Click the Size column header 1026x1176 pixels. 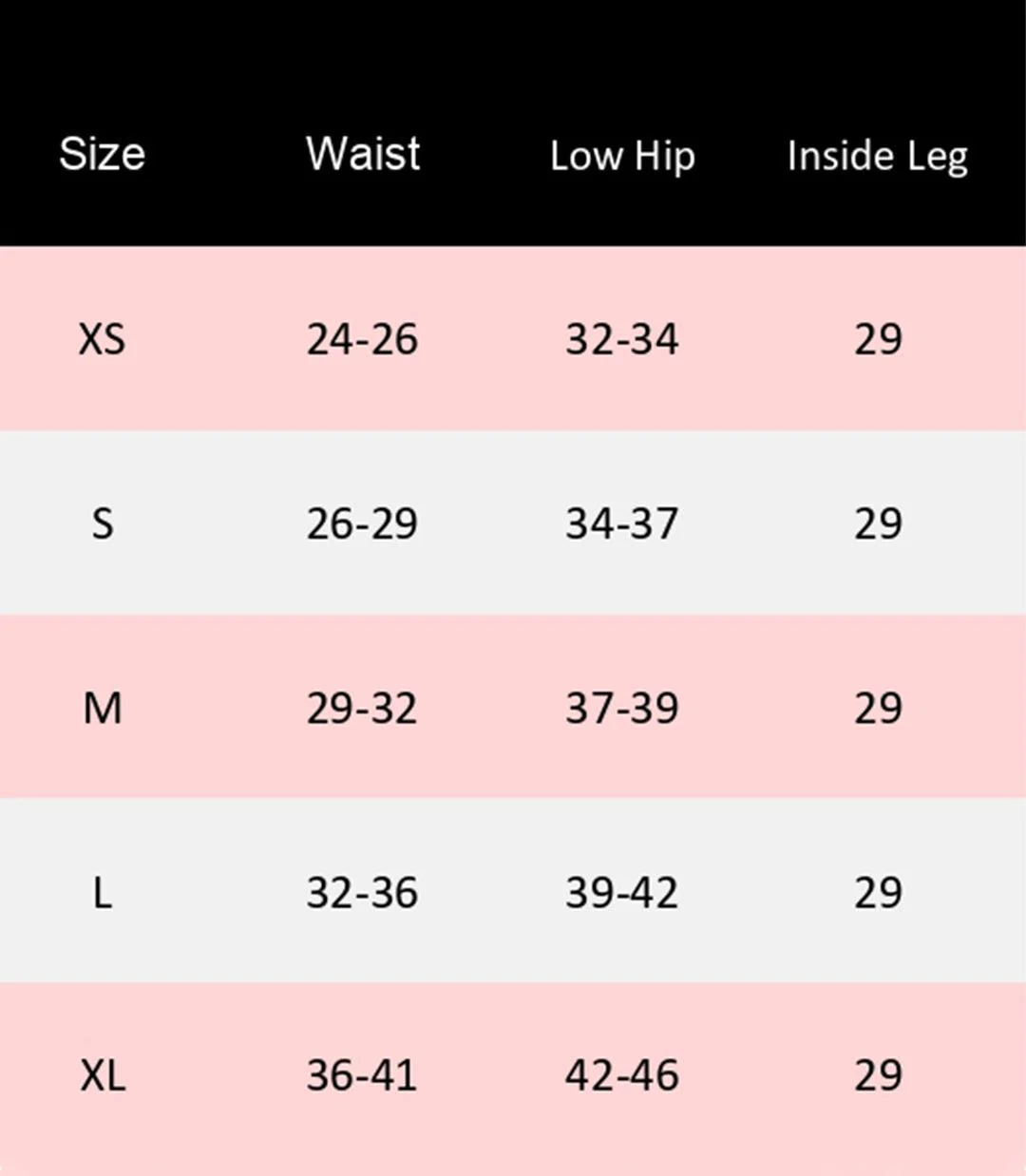click(102, 154)
